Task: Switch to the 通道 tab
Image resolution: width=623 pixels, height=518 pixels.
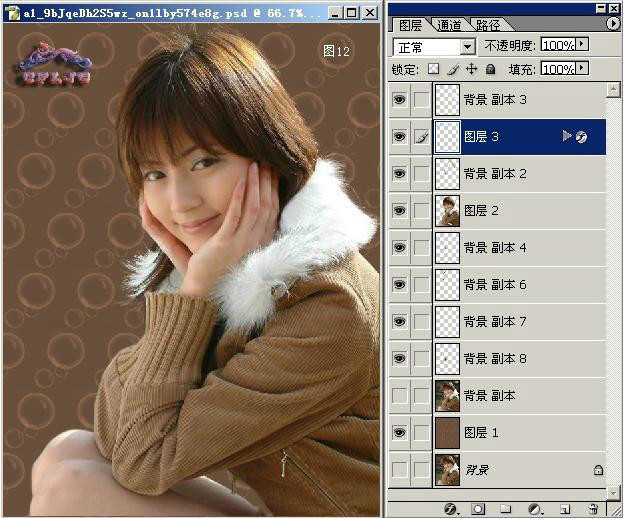Action: tap(449, 25)
